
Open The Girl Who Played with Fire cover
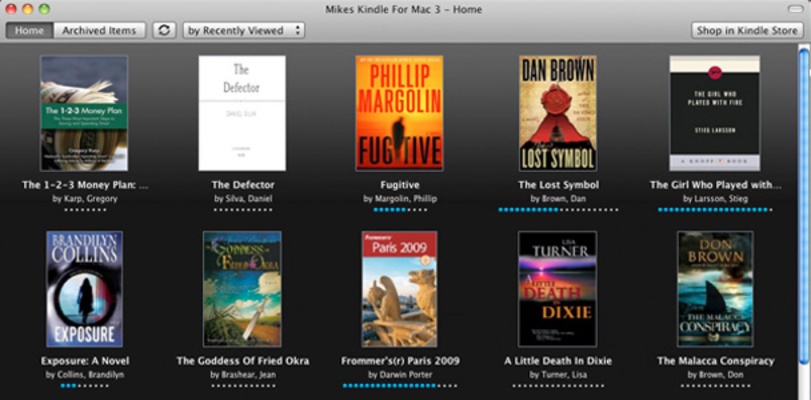[715, 113]
